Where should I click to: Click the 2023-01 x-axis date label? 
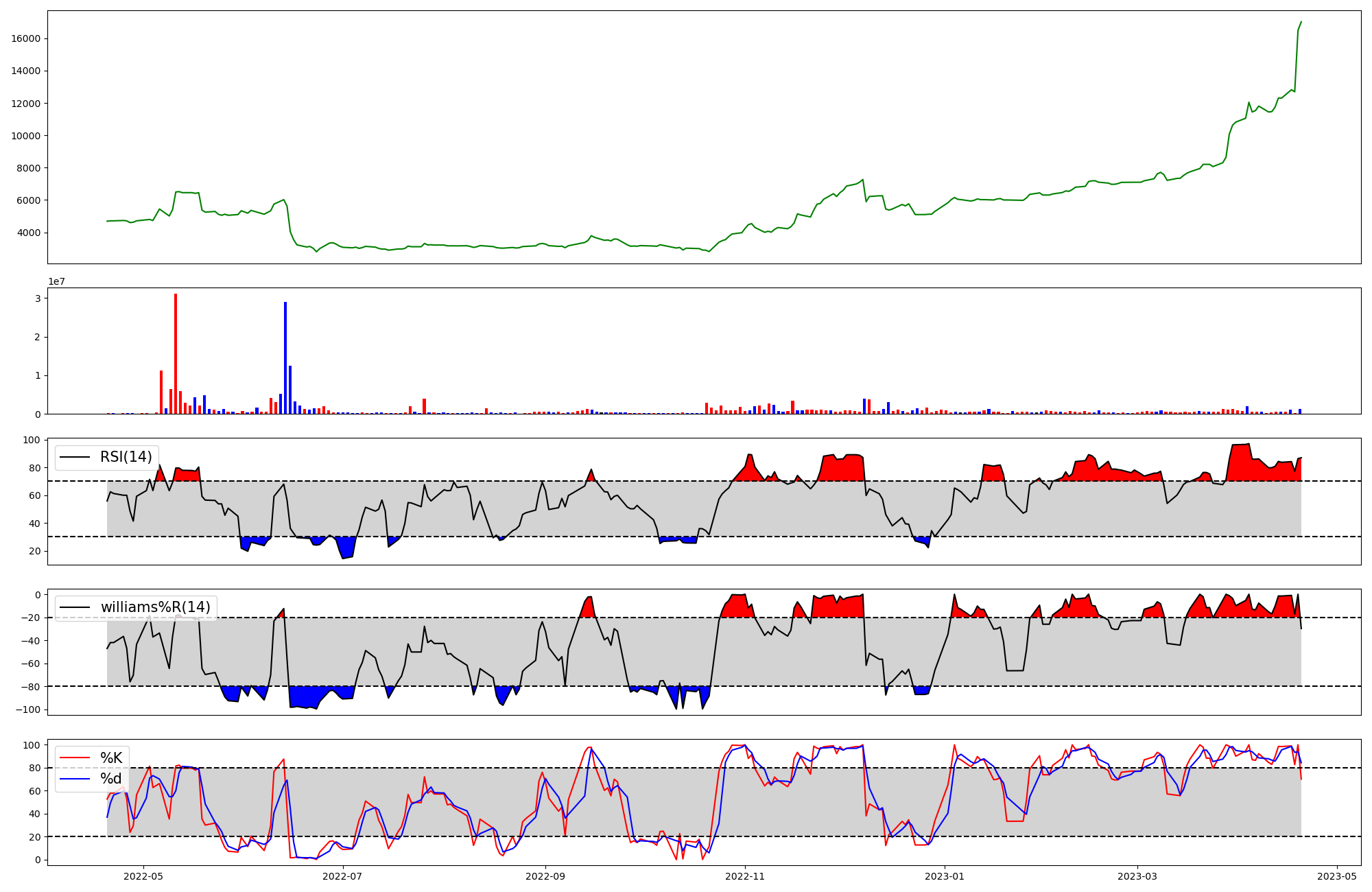point(945,876)
